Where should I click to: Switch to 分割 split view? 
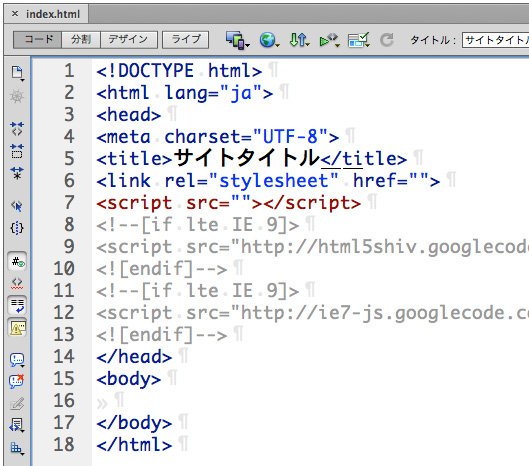tap(81, 39)
